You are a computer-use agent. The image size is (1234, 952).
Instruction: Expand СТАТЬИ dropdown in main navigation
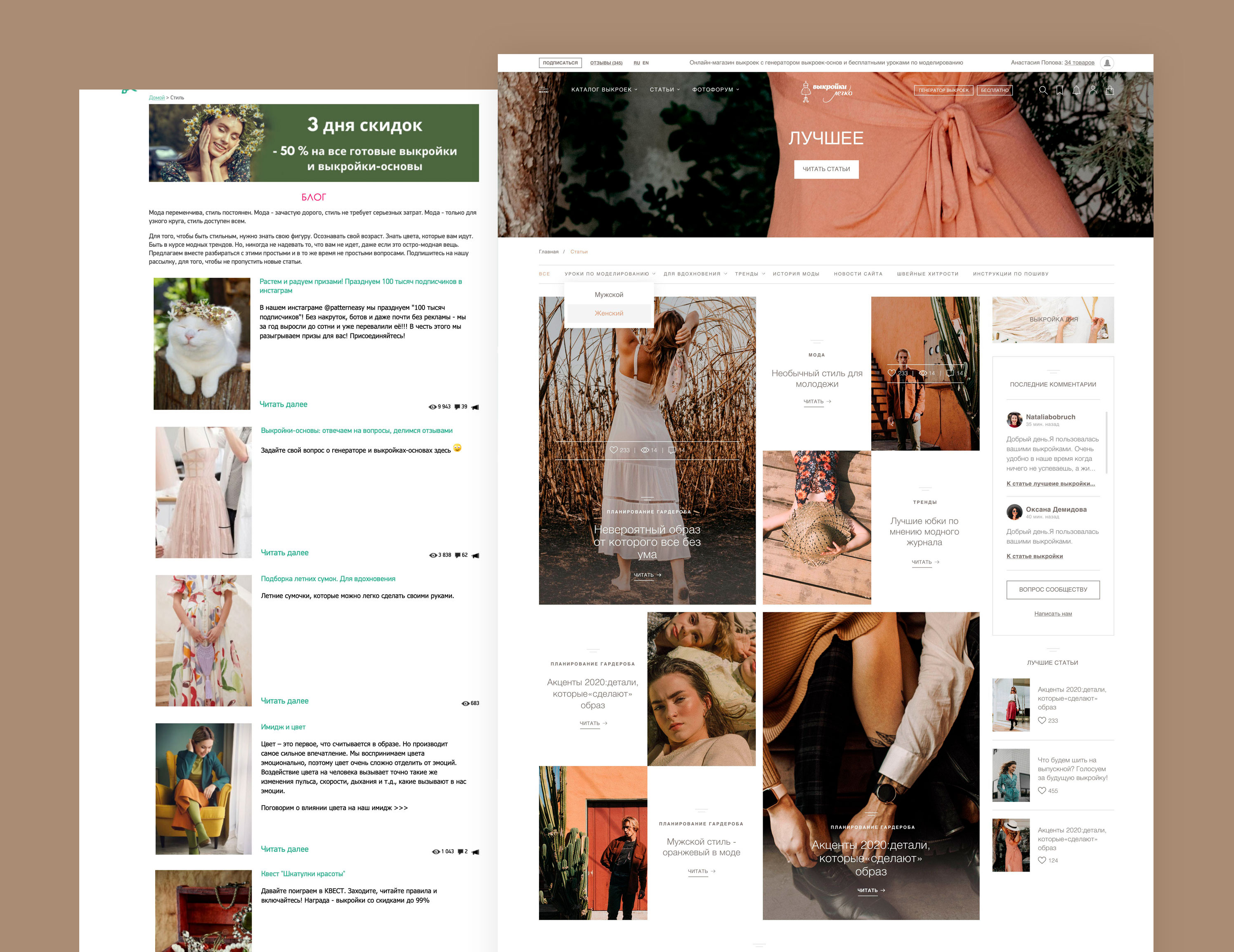(664, 89)
